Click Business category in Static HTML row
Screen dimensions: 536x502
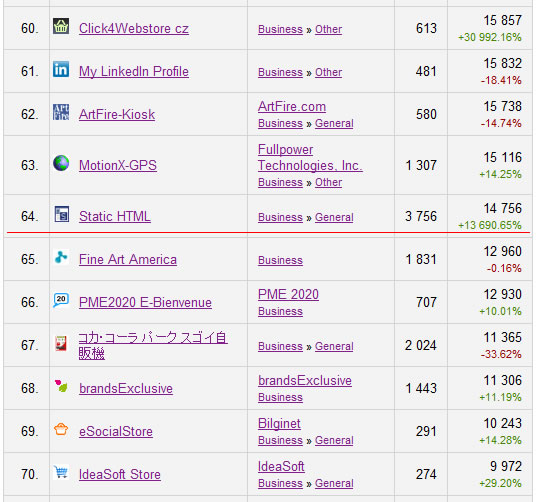tap(280, 217)
